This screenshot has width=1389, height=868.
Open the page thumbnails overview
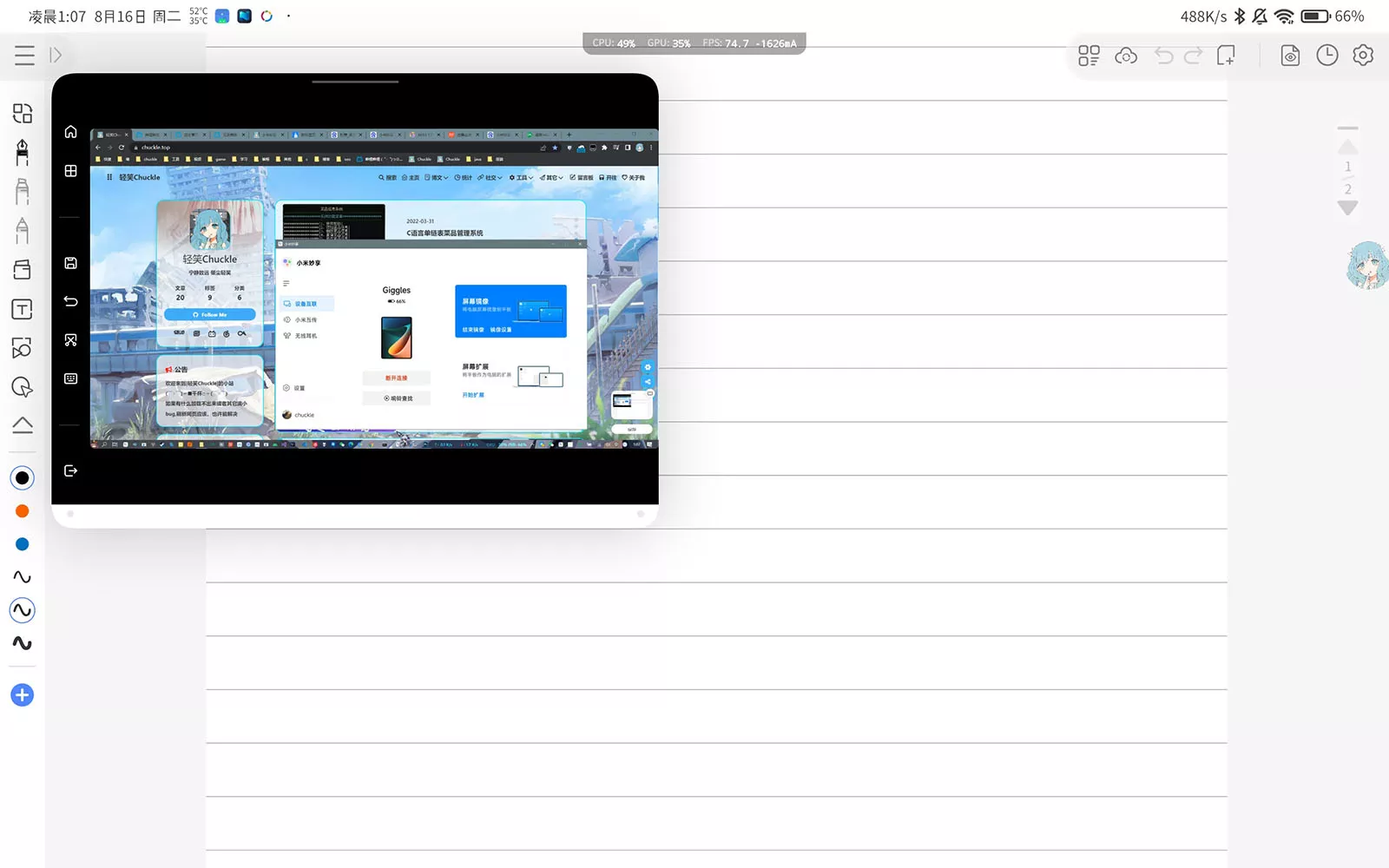click(x=1089, y=56)
